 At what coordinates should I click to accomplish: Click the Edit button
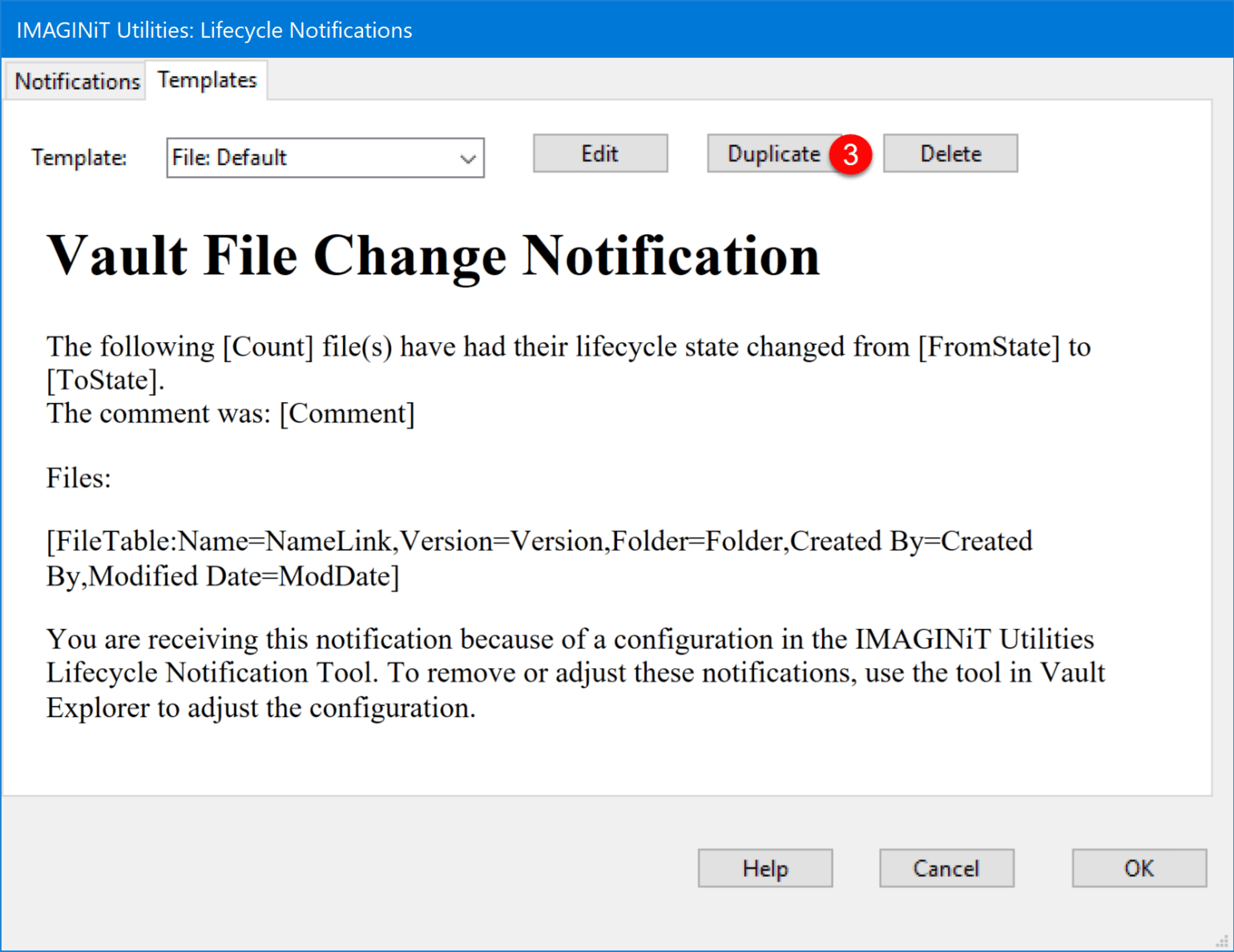click(600, 153)
